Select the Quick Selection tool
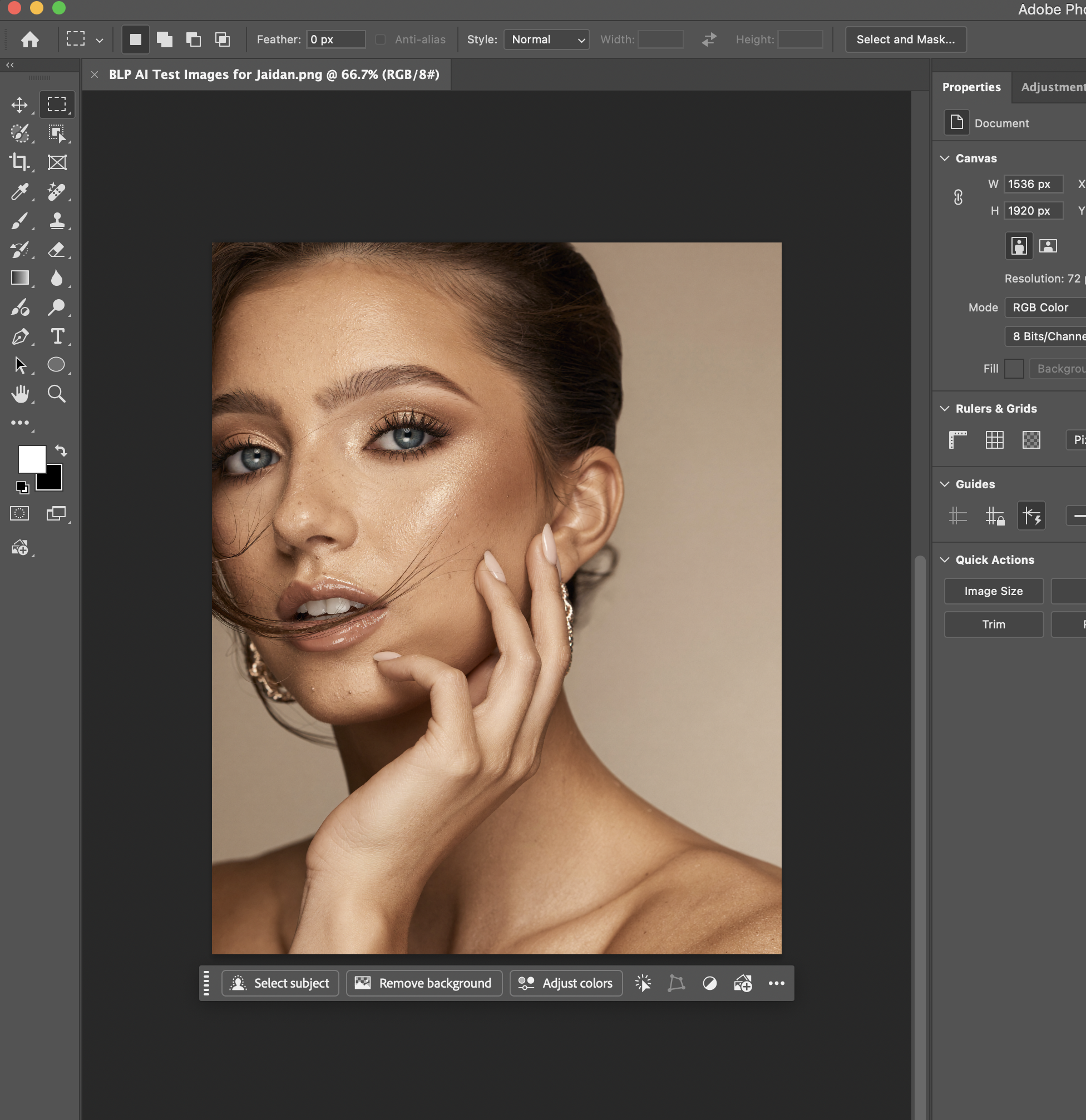 coord(19,133)
